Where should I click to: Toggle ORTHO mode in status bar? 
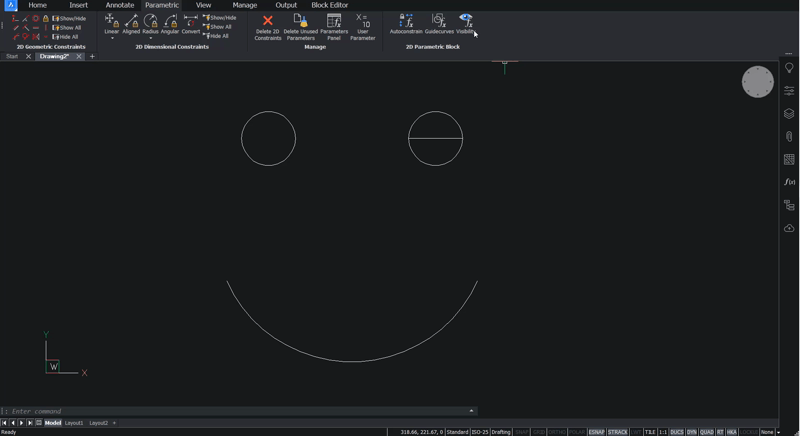(557, 432)
